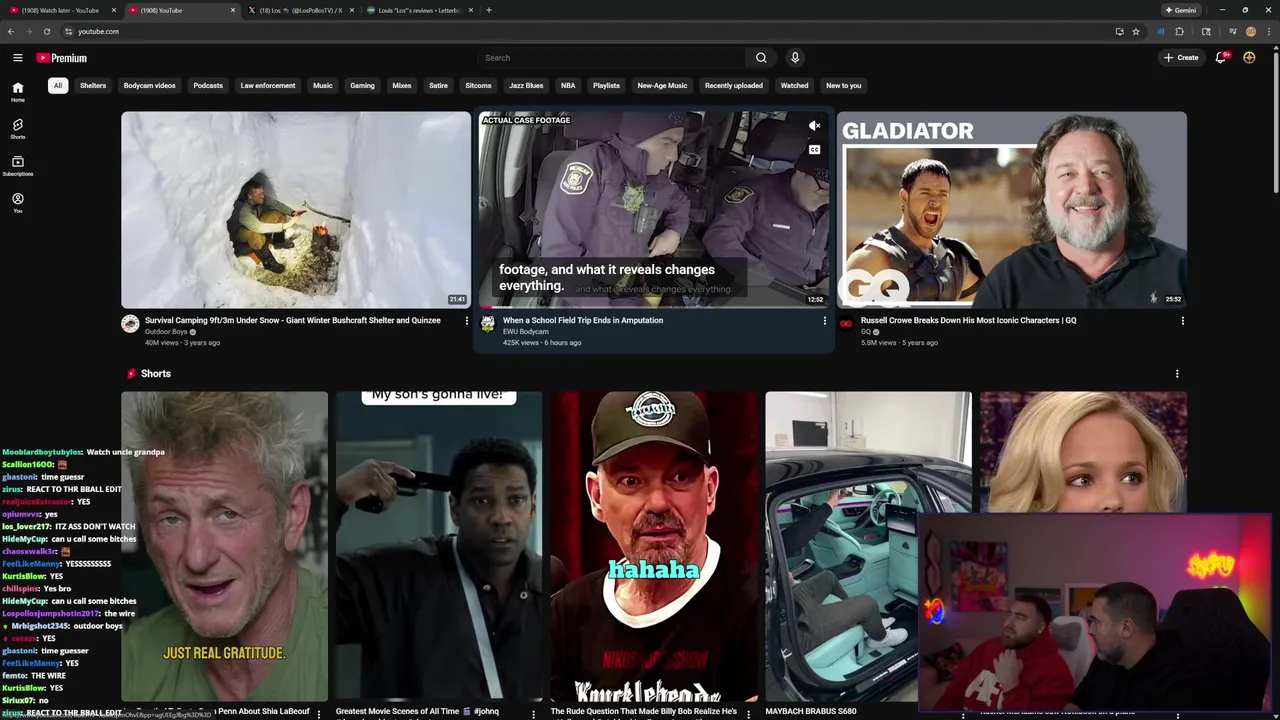The image size is (1280, 720).
Task: Open the YouTube account avatar menu
Action: click(x=1249, y=58)
